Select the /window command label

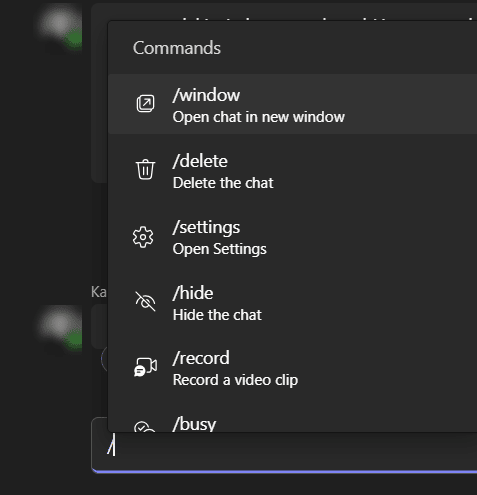click(x=206, y=95)
